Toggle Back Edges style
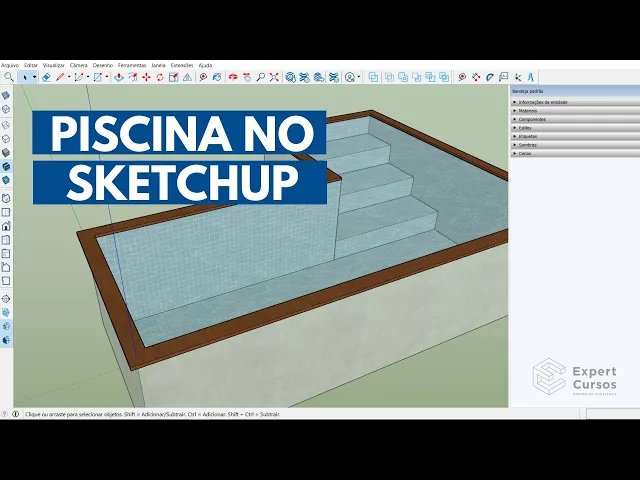 point(6,109)
